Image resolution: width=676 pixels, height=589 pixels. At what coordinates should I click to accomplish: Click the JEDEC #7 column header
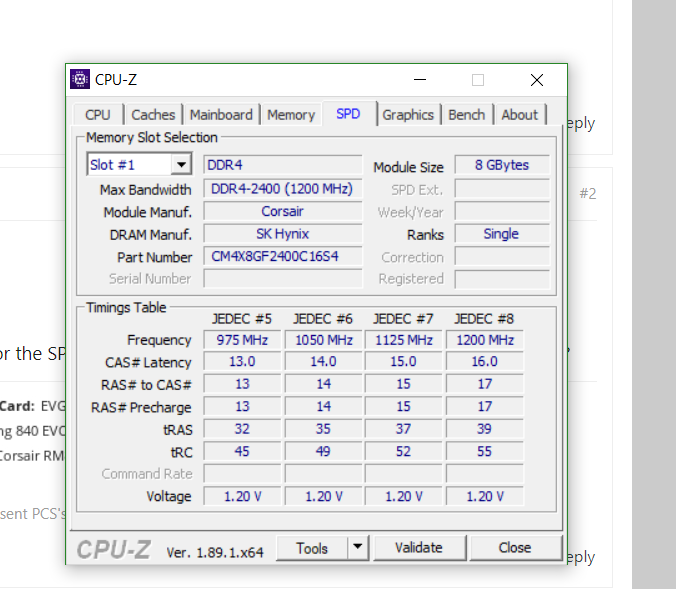pyautogui.click(x=403, y=319)
